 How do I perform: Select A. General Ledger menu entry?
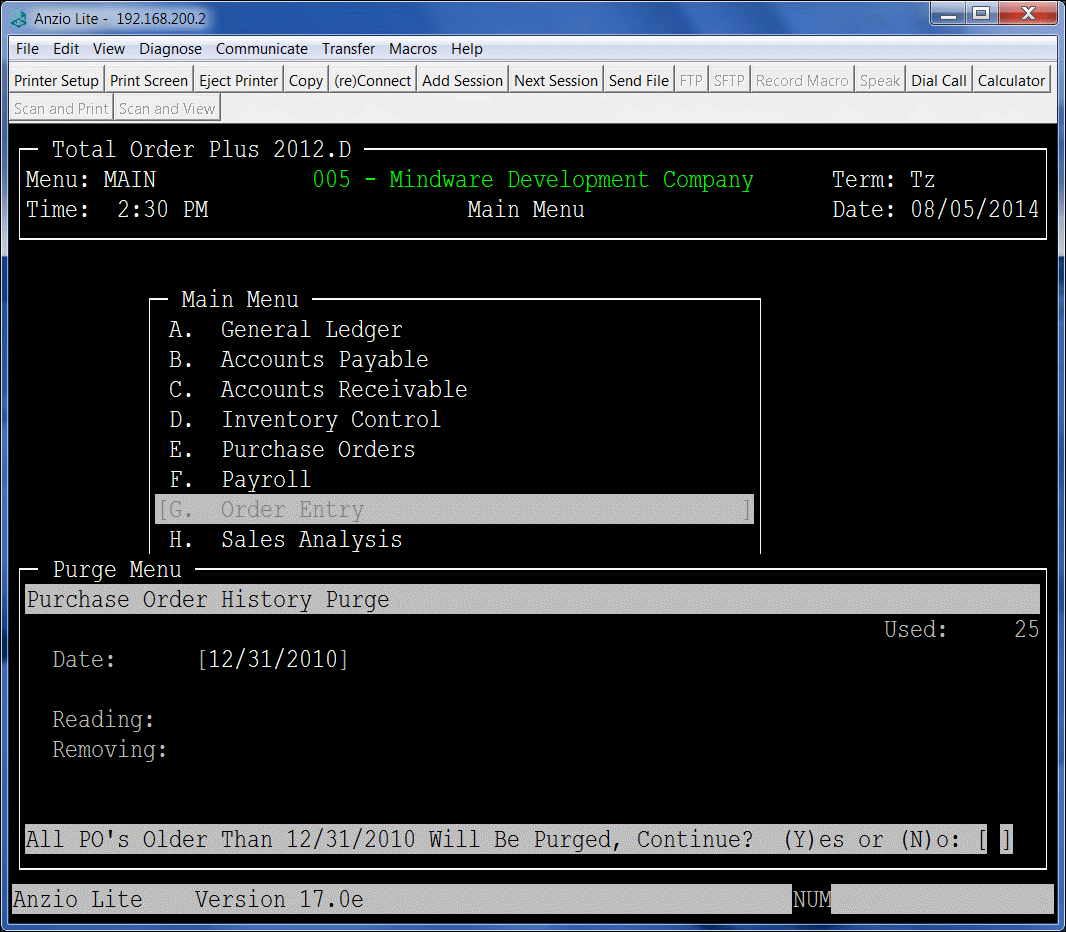pos(286,330)
